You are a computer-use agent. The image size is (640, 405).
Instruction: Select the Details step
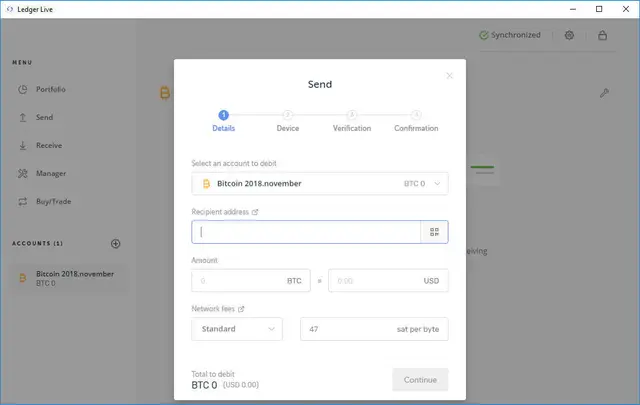point(223,121)
